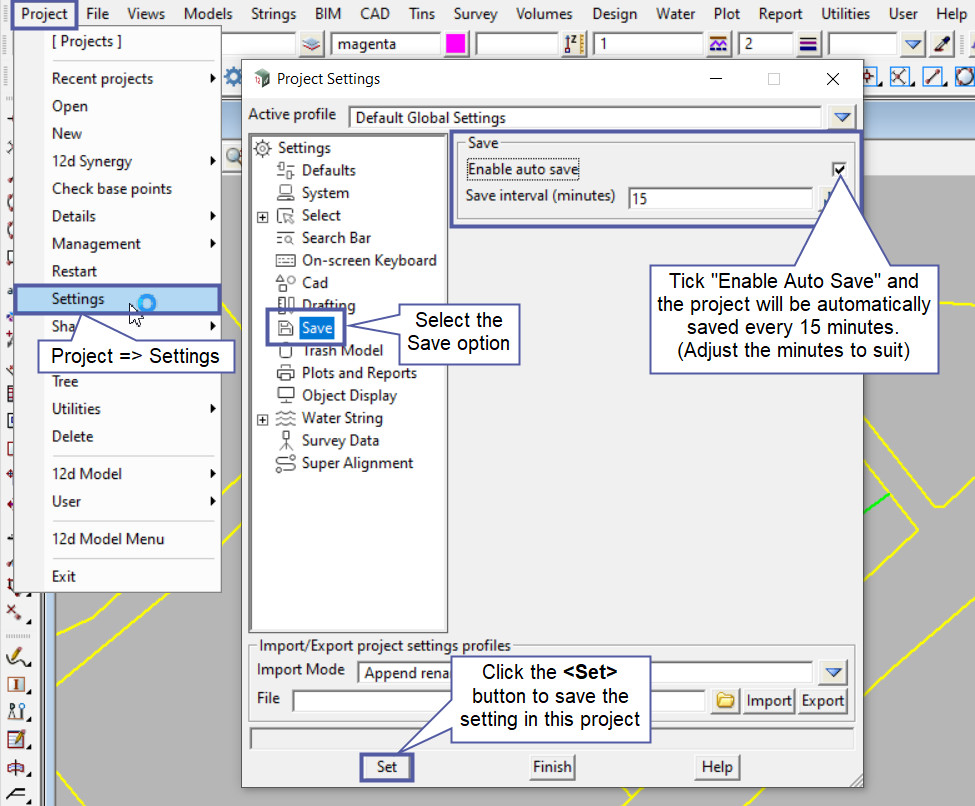Click the linestyle icon next to value 1
This screenshot has height=806, width=975.
point(719,44)
